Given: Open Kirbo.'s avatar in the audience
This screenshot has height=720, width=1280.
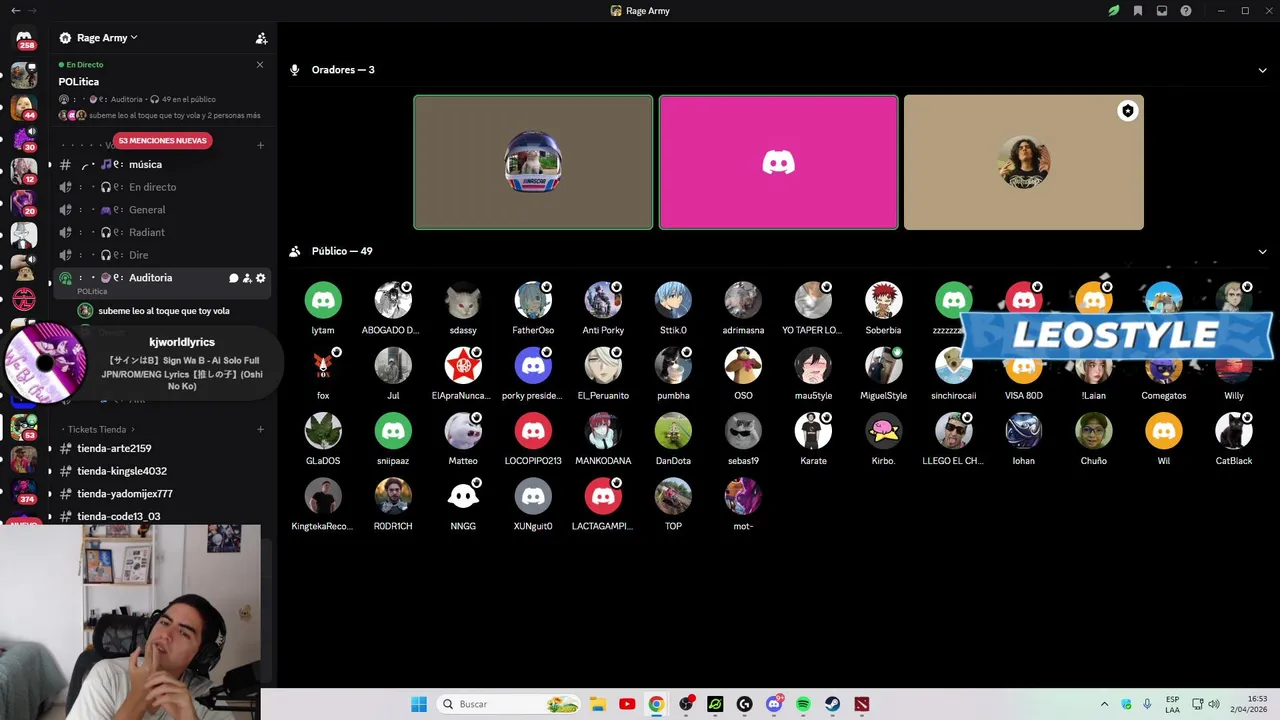Looking at the screenshot, I should coord(883,431).
